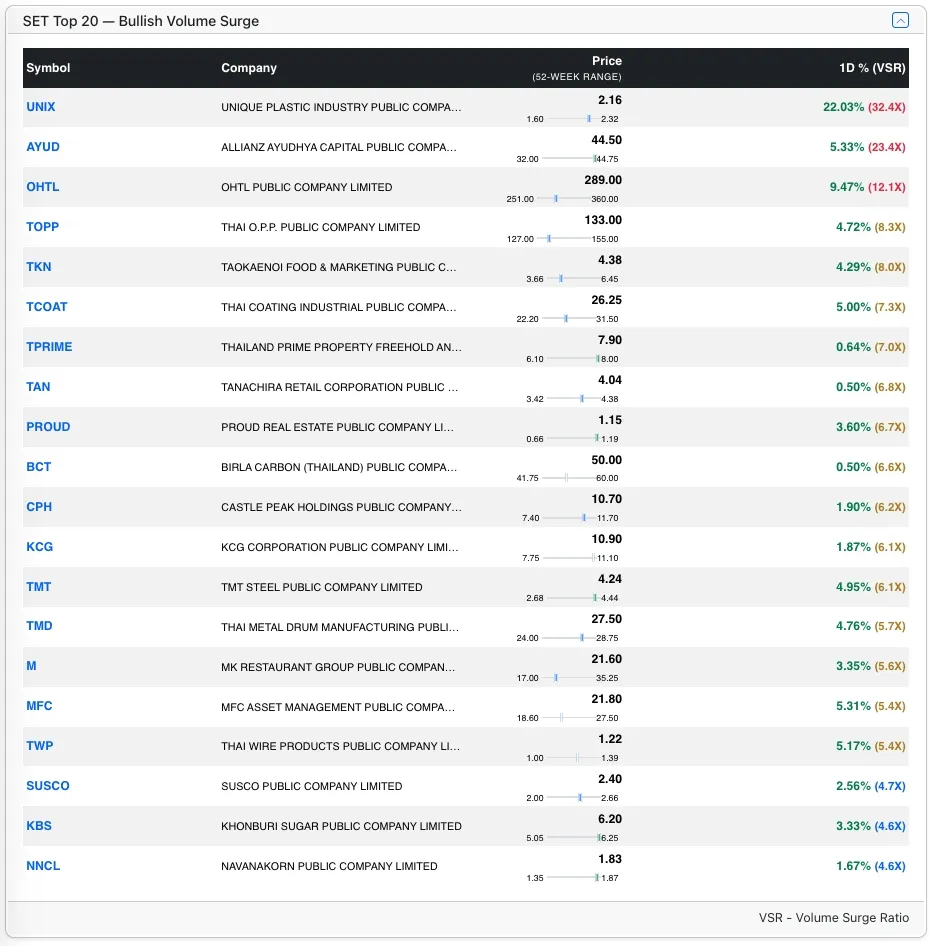Screen dimensions: 934x946
Task: Click M 52-week range bar marker
Action: pyautogui.click(x=556, y=678)
